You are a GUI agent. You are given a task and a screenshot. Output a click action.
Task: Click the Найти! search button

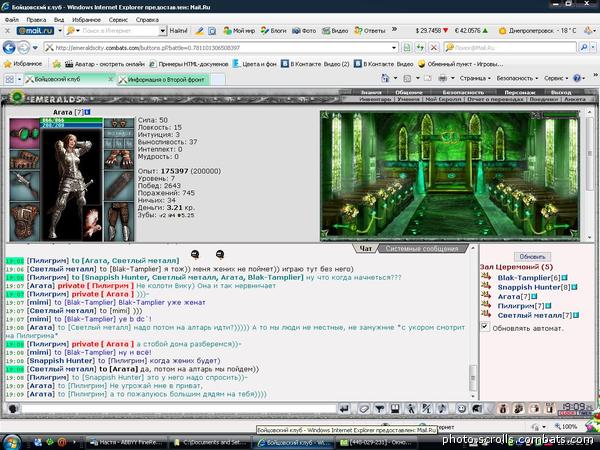178,31
